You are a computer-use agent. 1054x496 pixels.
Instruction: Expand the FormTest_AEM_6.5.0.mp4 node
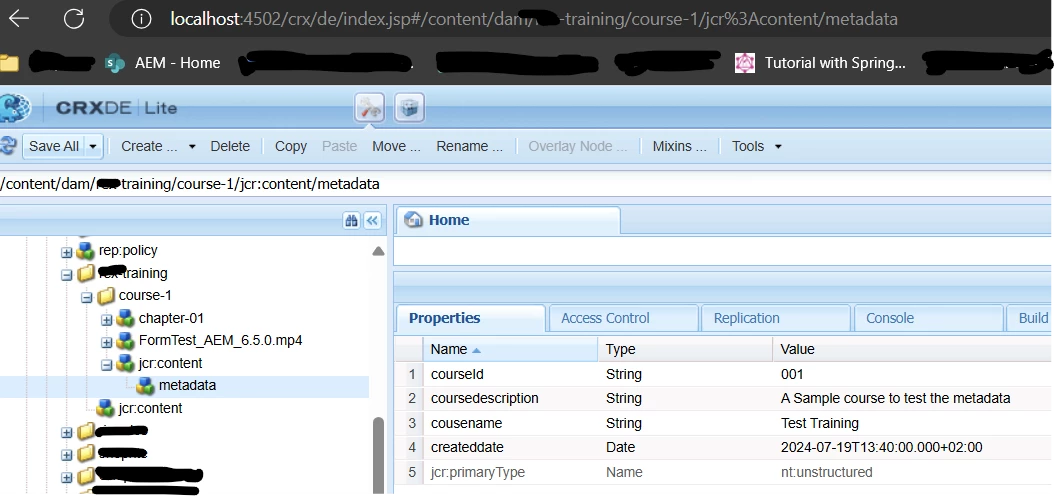pyautogui.click(x=106, y=343)
